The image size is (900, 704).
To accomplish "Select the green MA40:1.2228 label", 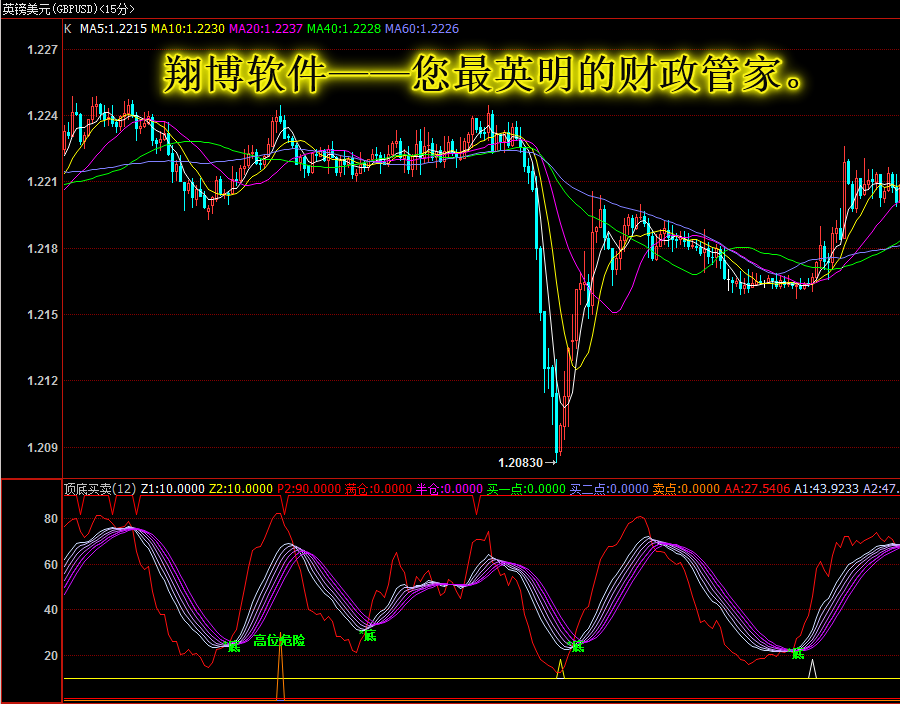I will click(344, 29).
